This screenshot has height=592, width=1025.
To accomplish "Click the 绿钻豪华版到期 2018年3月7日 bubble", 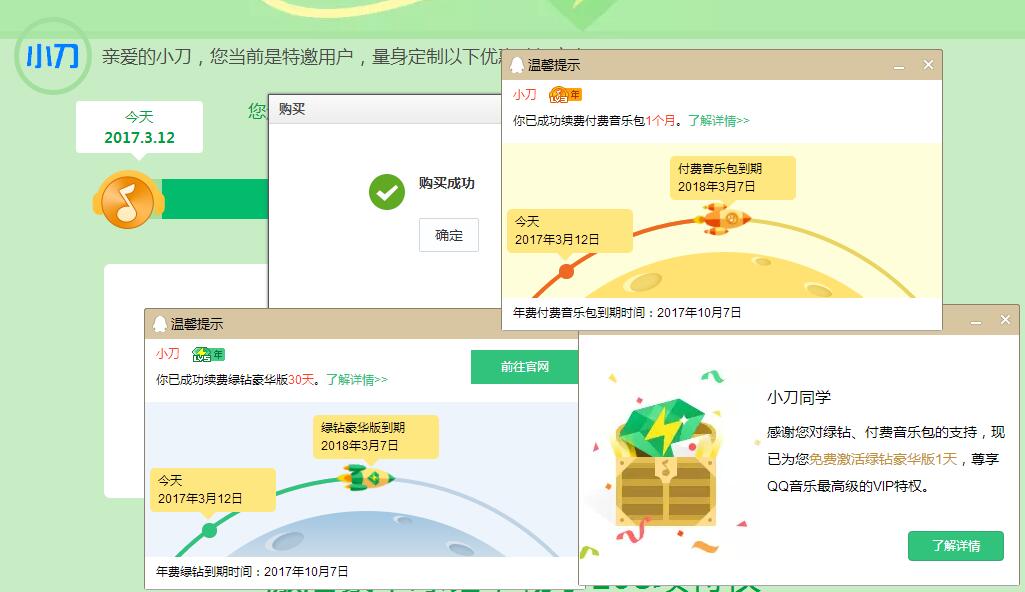I will click(376, 436).
